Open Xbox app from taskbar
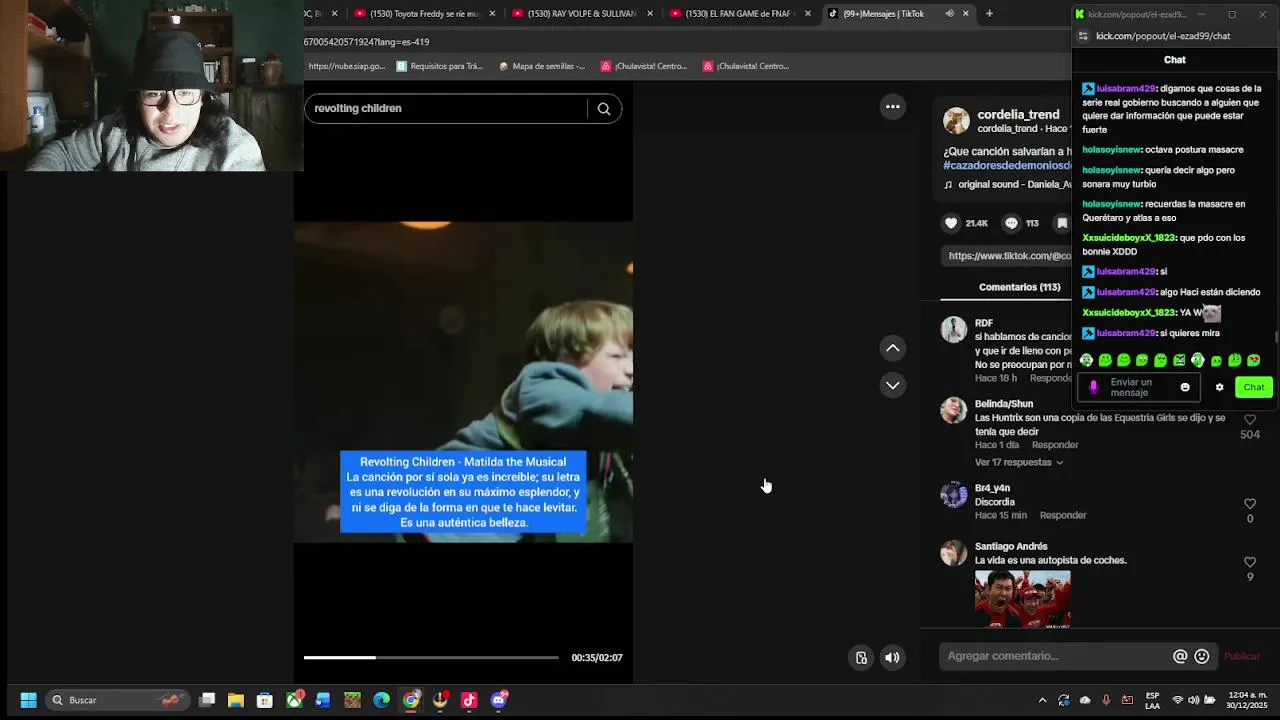 click(x=294, y=700)
